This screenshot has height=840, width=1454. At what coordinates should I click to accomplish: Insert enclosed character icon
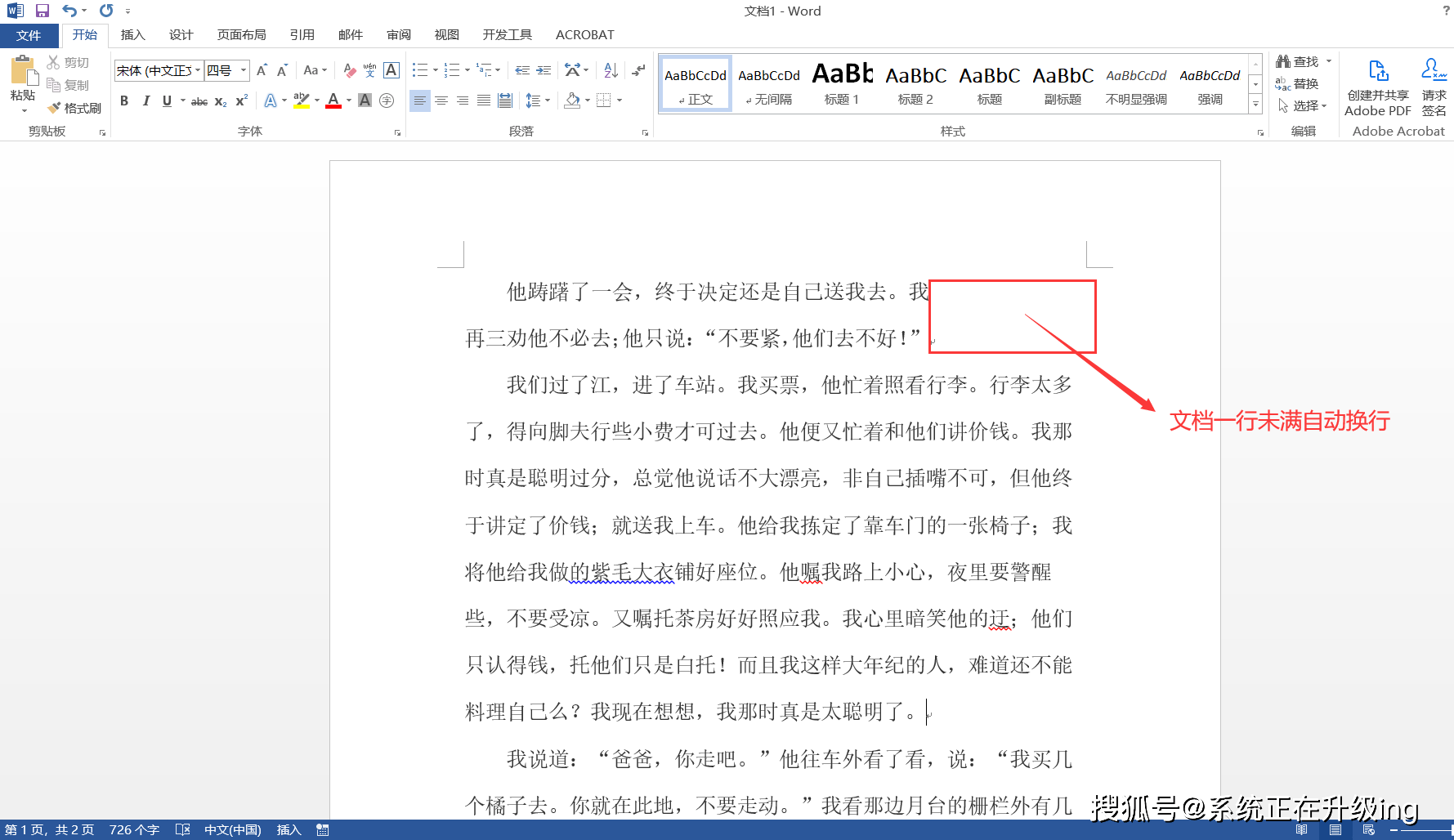387,101
